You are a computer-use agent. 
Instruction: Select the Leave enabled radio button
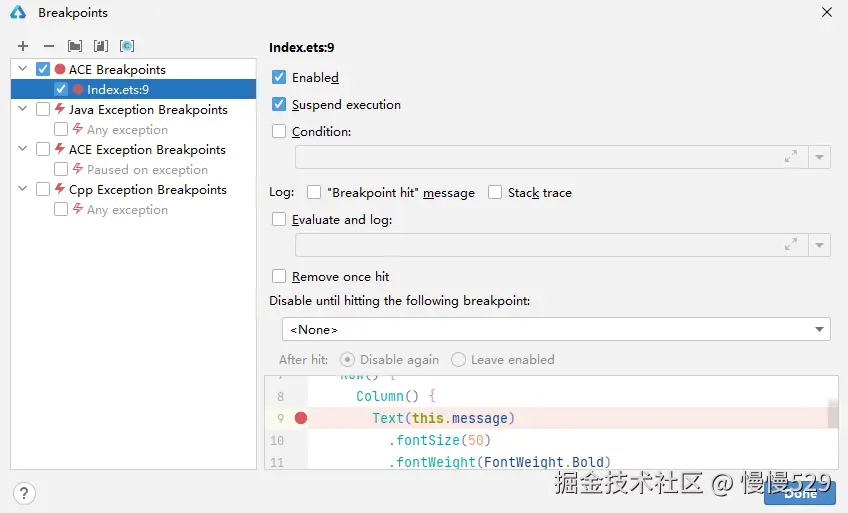click(x=458, y=359)
